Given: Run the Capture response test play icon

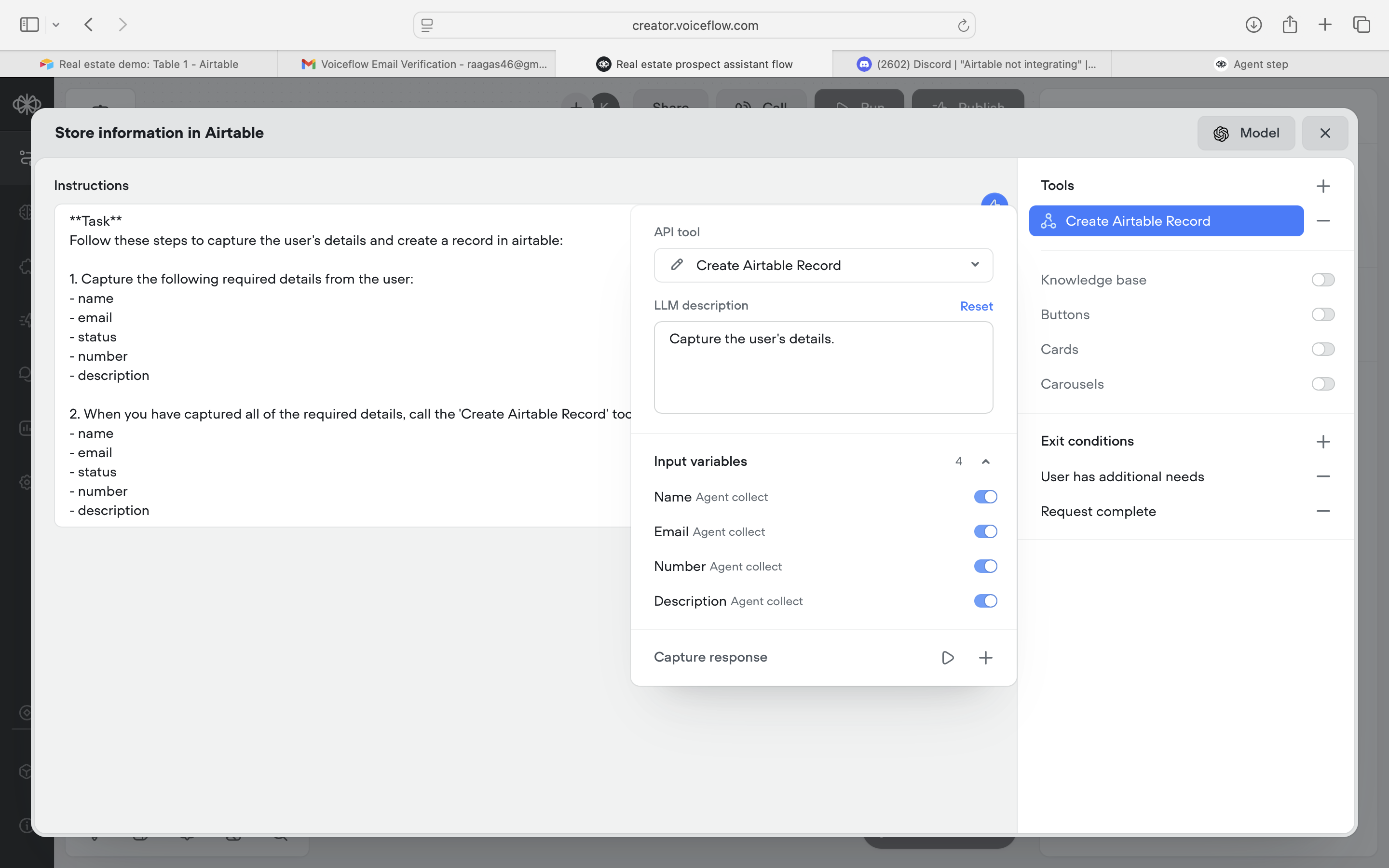Looking at the screenshot, I should tap(948, 657).
